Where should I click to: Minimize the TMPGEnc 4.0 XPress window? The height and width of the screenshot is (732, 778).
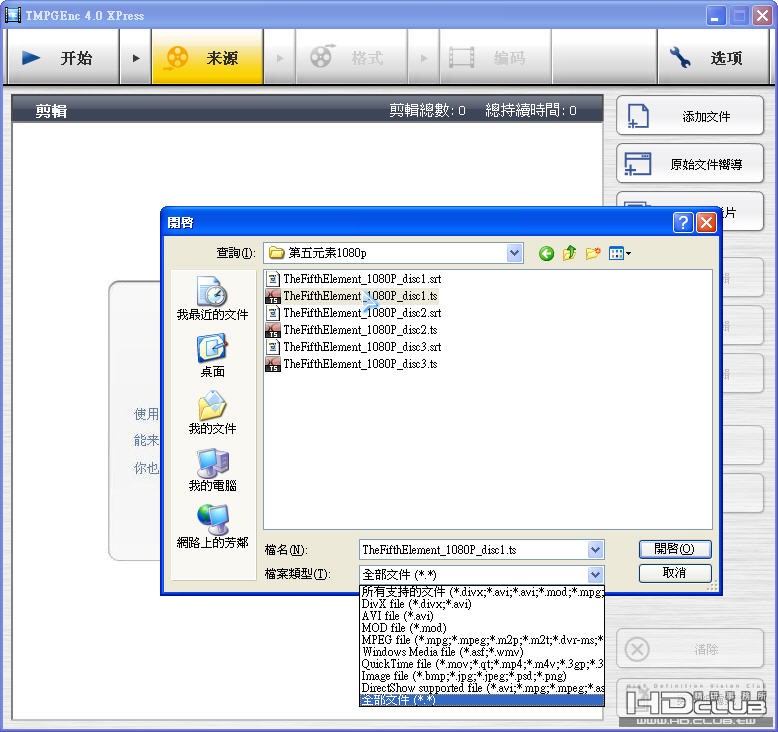715,16
